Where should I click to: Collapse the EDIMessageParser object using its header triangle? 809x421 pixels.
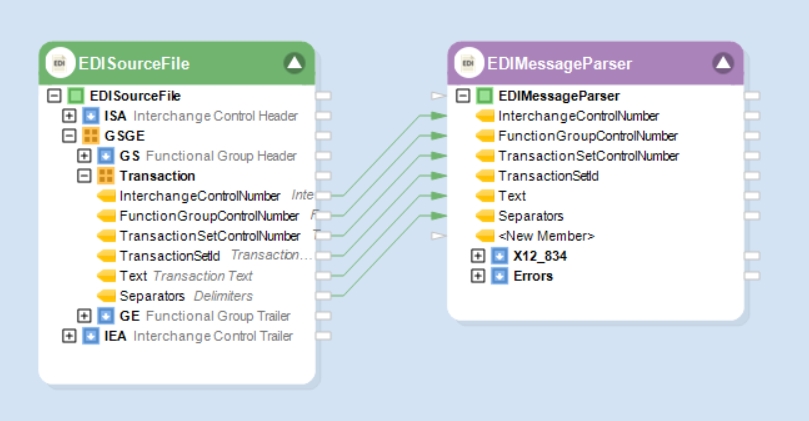click(723, 63)
